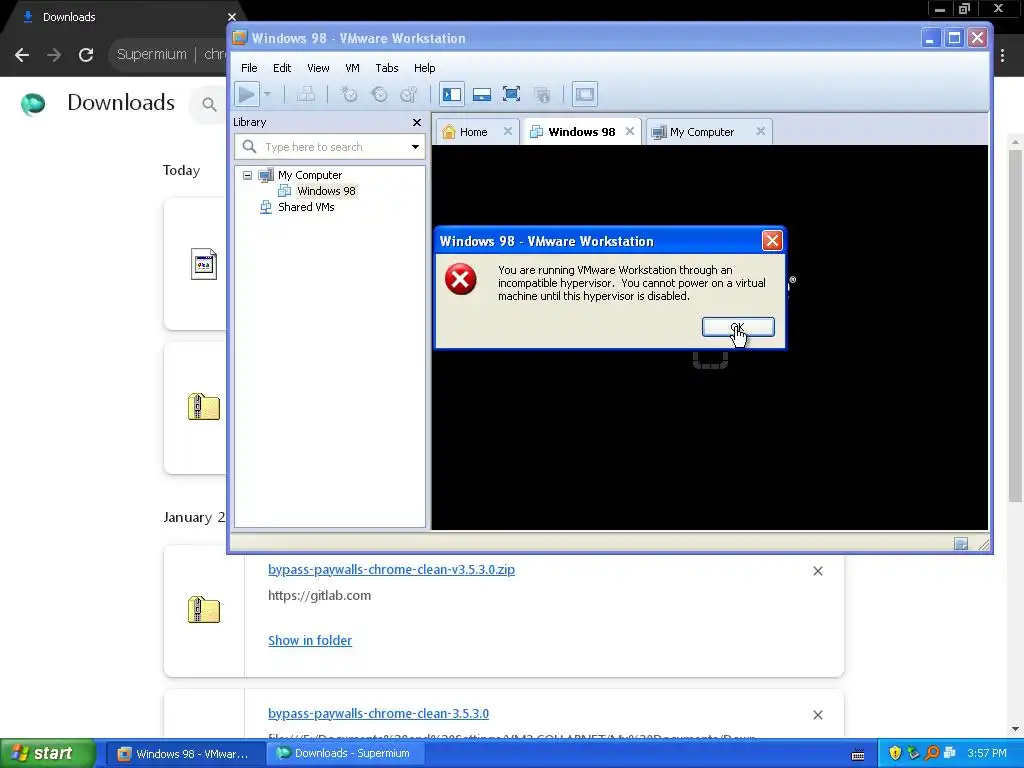The width and height of the screenshot is (1024, 768).
Task: Open the VM menu
Action: click(352, 68)
